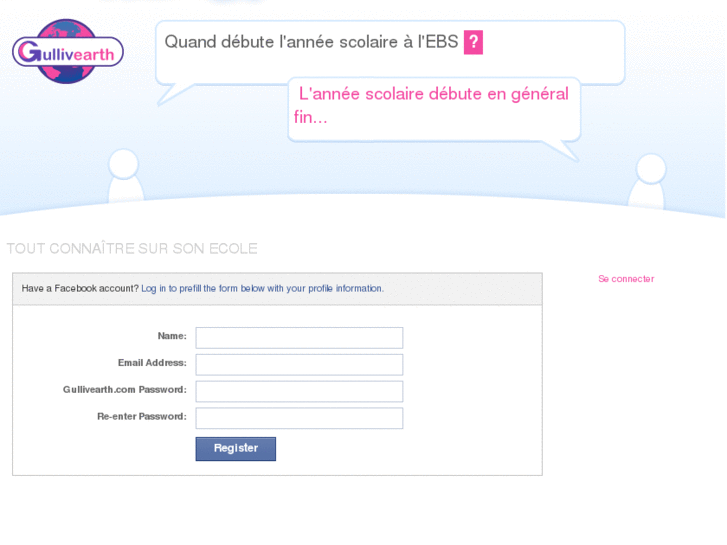Click the "Re-enter Password:" label
The image size is (727, 545).
click(x=142, y=416)
